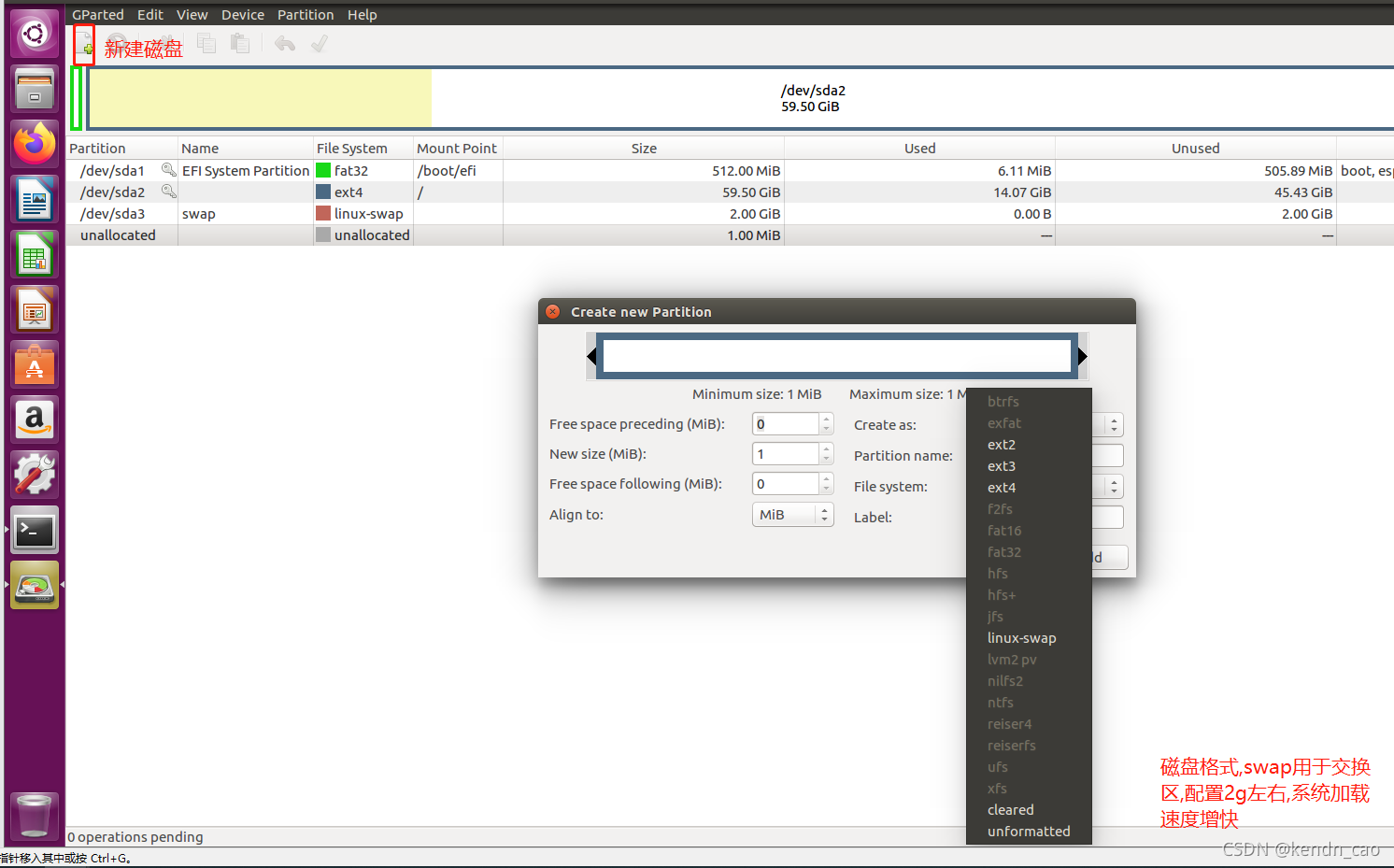Click the paste partition toolbar icon
This screenshot has height=868, width=1394.
point(240,44)
